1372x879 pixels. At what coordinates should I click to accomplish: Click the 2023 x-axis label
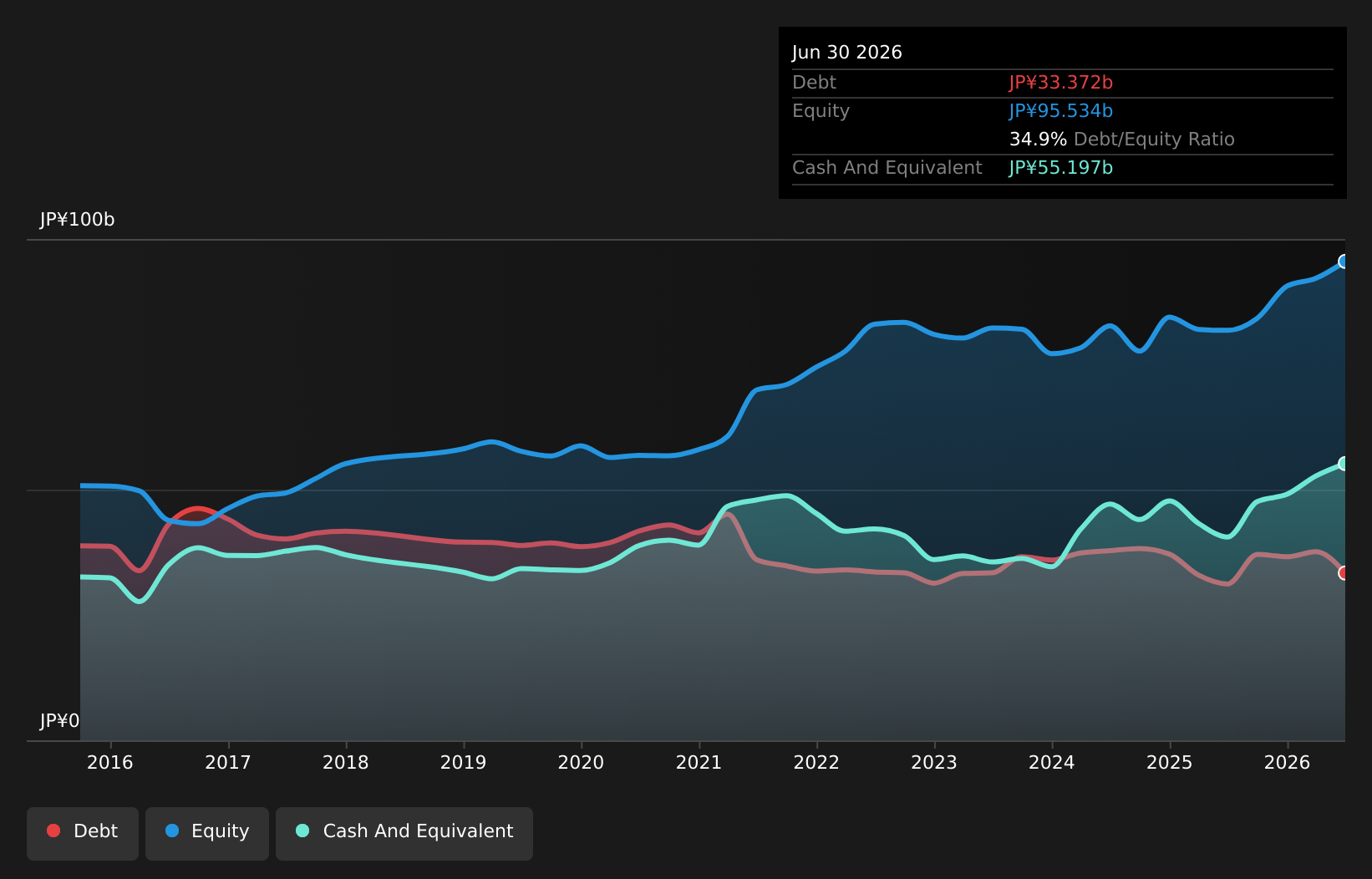934,762
